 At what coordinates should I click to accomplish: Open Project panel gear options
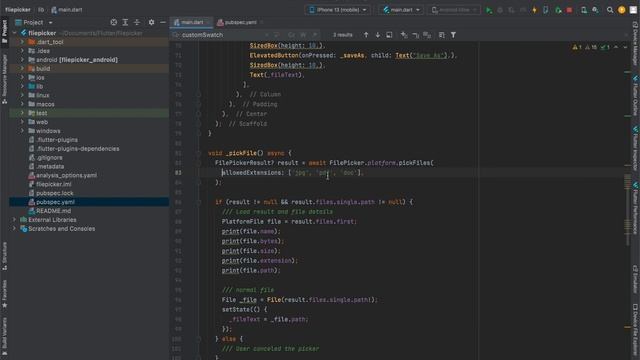[151, 22]
